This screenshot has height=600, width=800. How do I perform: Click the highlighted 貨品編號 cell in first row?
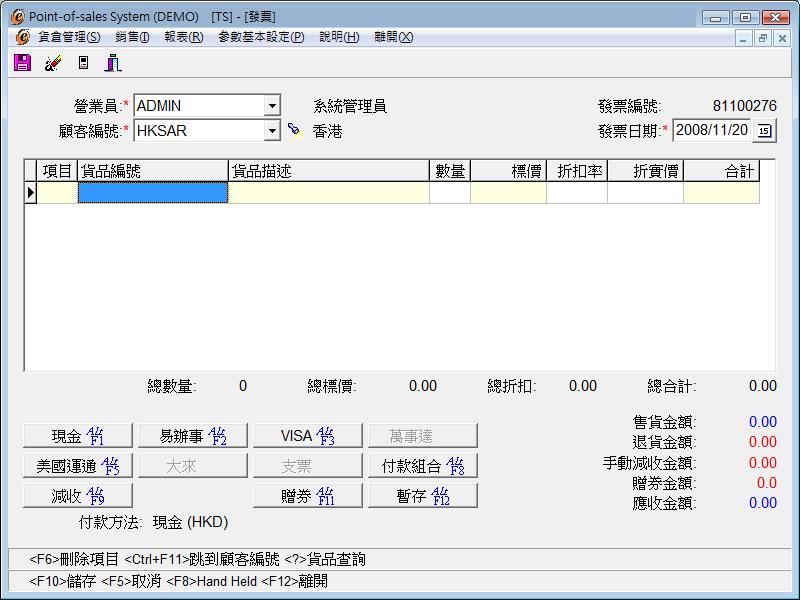click(x=153, y=193)
